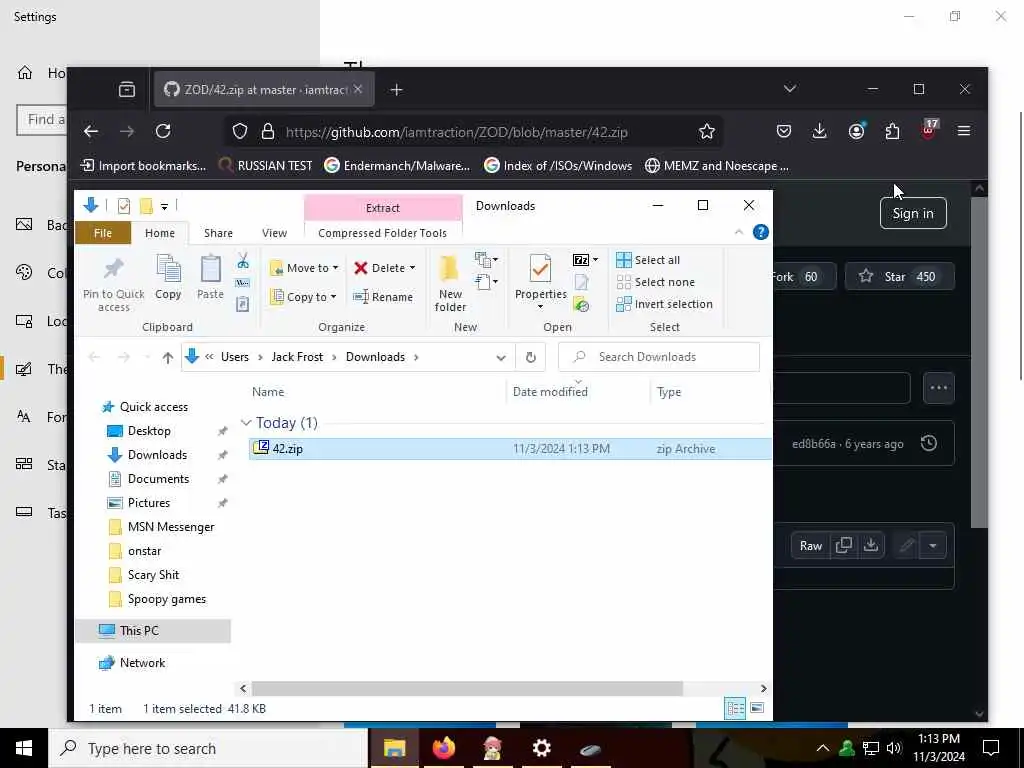Open Quick Access Toolbar customize dropdown

coord(165,206)
